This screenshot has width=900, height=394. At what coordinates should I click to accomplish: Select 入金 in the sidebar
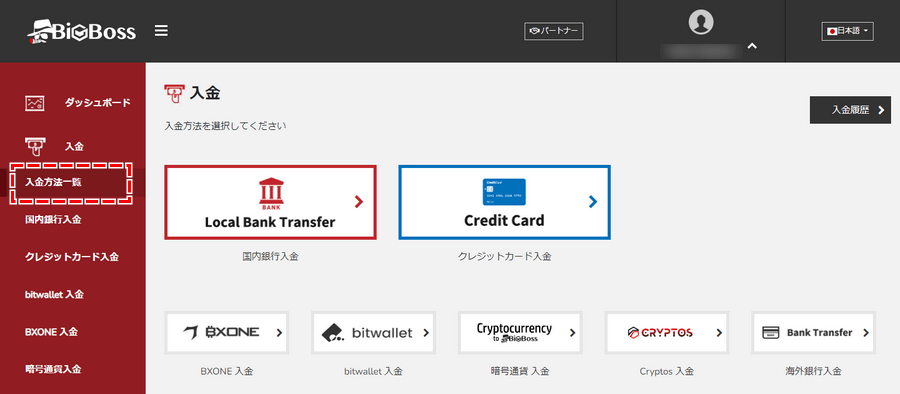(74, 146)
